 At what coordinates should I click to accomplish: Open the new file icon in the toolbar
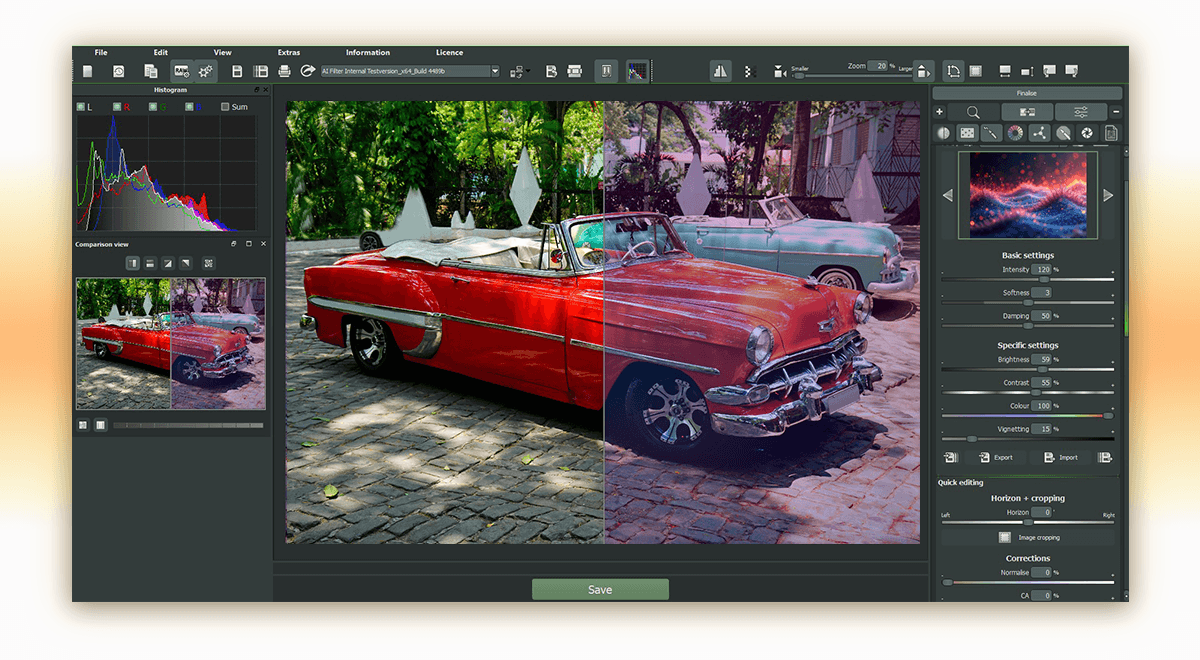point(88,71)
